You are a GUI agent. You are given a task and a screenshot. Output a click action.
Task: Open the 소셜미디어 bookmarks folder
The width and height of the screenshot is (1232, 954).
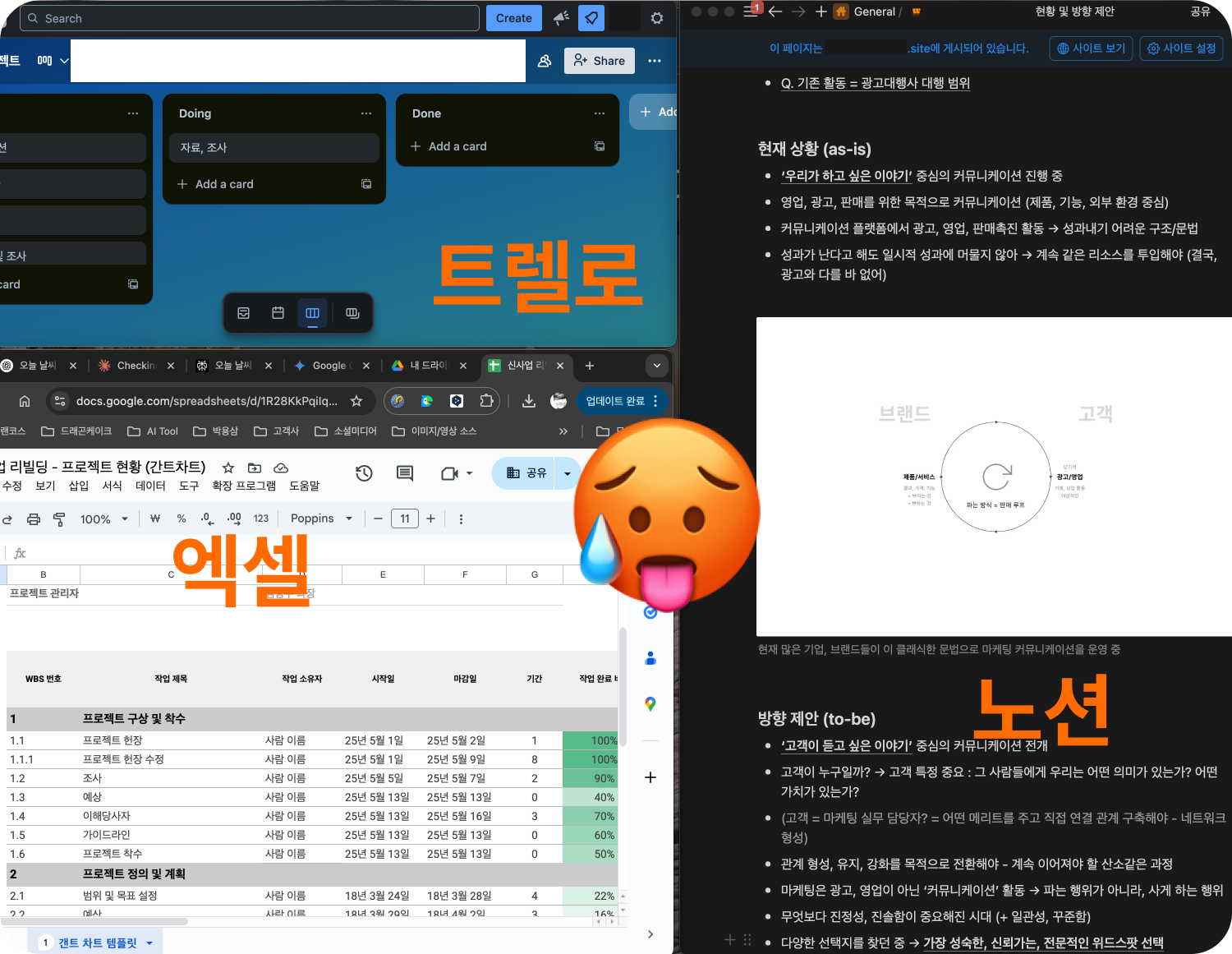[346, 431]
